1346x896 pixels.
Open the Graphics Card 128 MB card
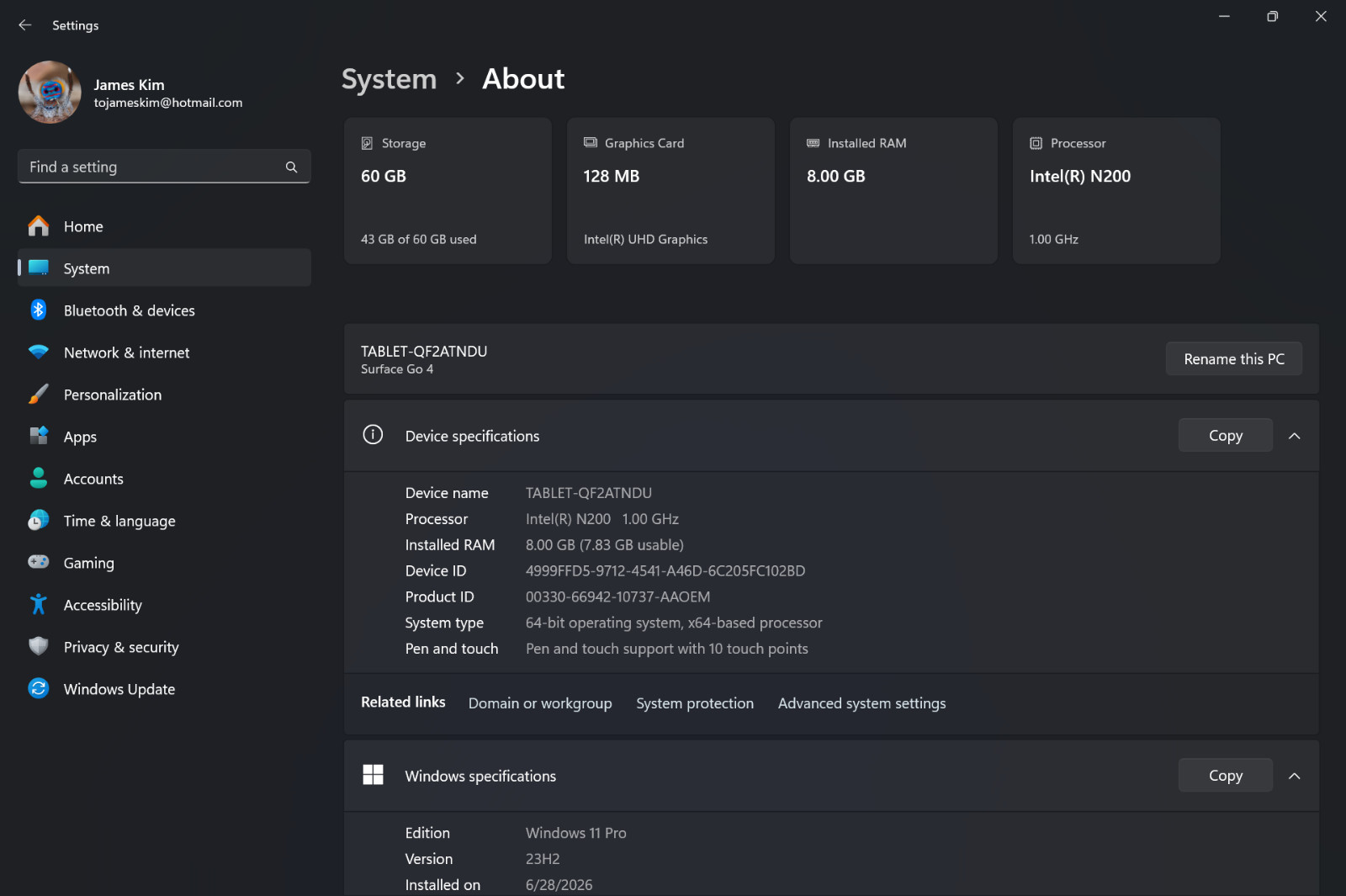(x=670, y=191)
